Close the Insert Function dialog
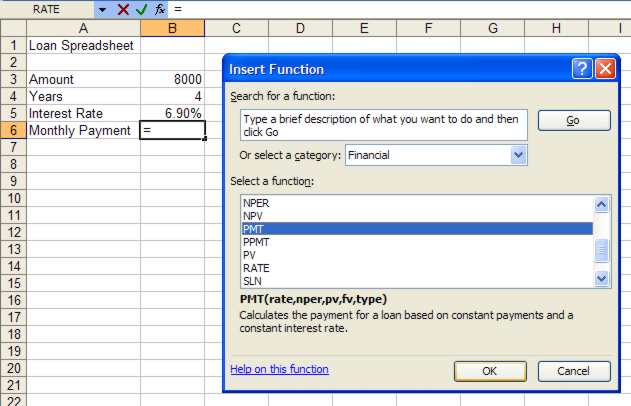The image size is (631, 406). (x=604, y=69)
